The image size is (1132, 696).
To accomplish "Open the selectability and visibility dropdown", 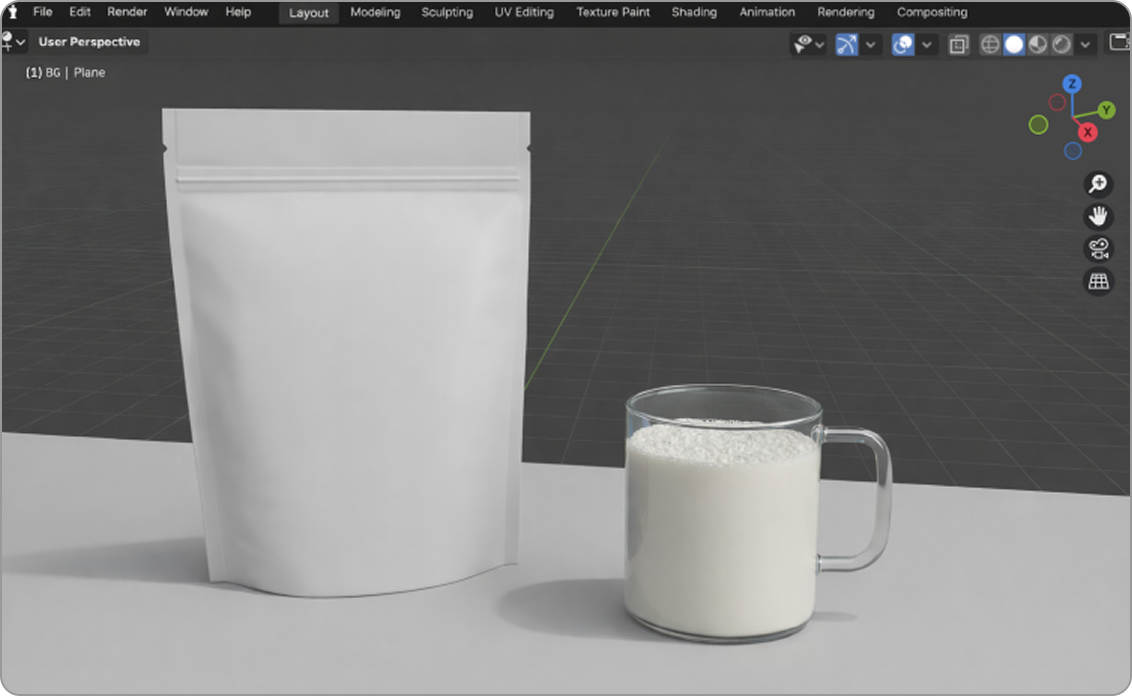I will pos(808,45).
